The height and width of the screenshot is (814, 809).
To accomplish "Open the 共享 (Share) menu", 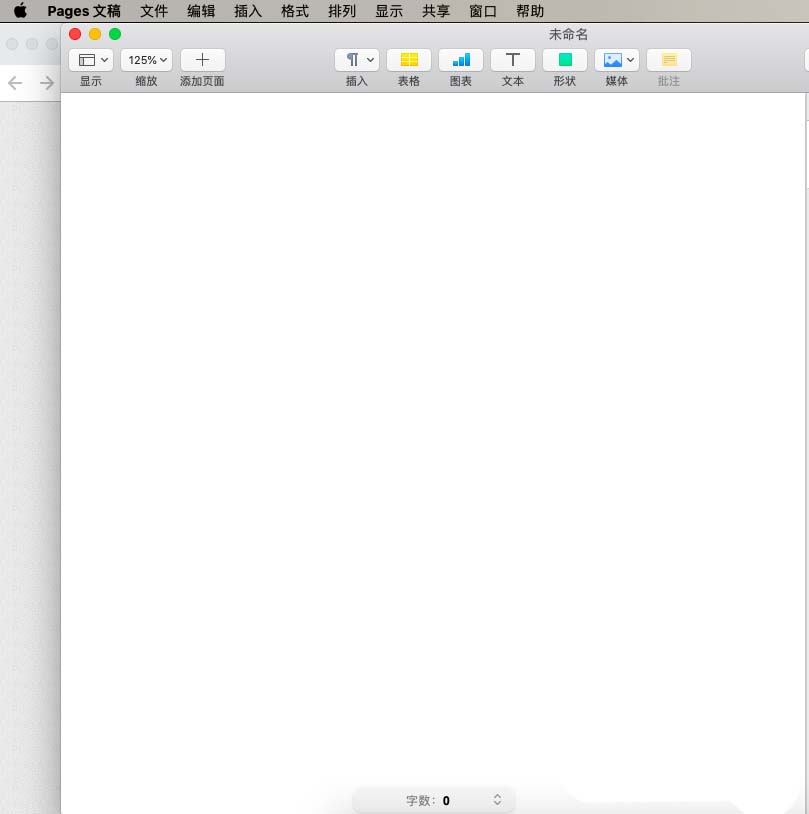I will 436,12.
